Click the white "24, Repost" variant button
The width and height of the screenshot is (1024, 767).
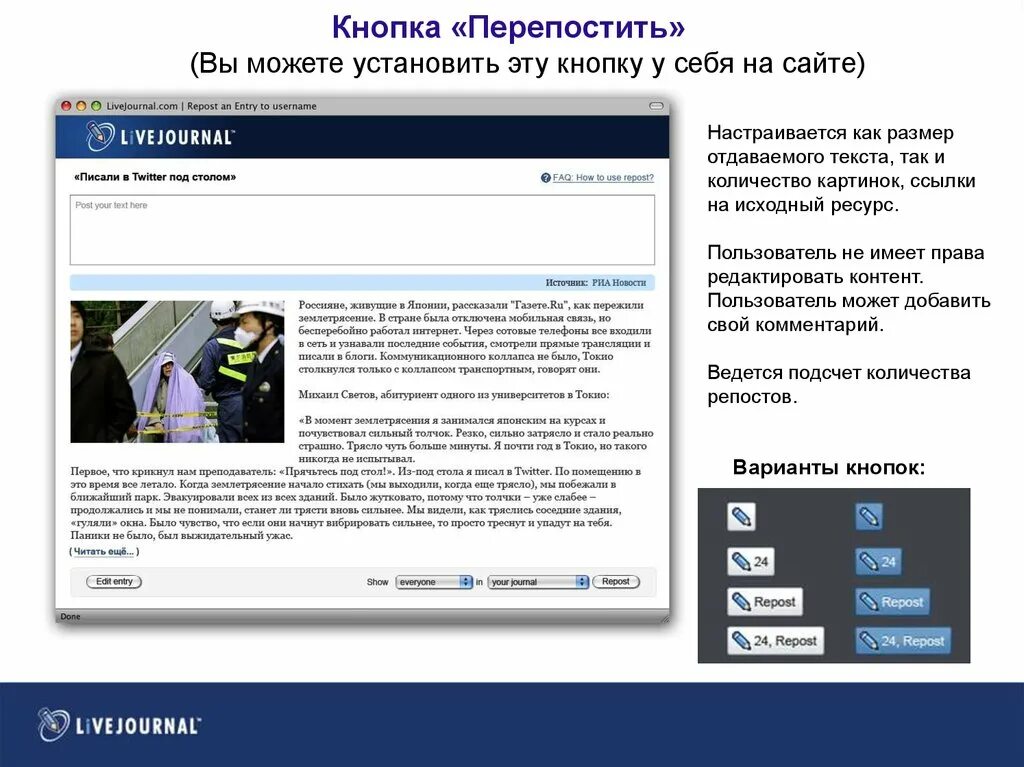(x=775, y=641)
